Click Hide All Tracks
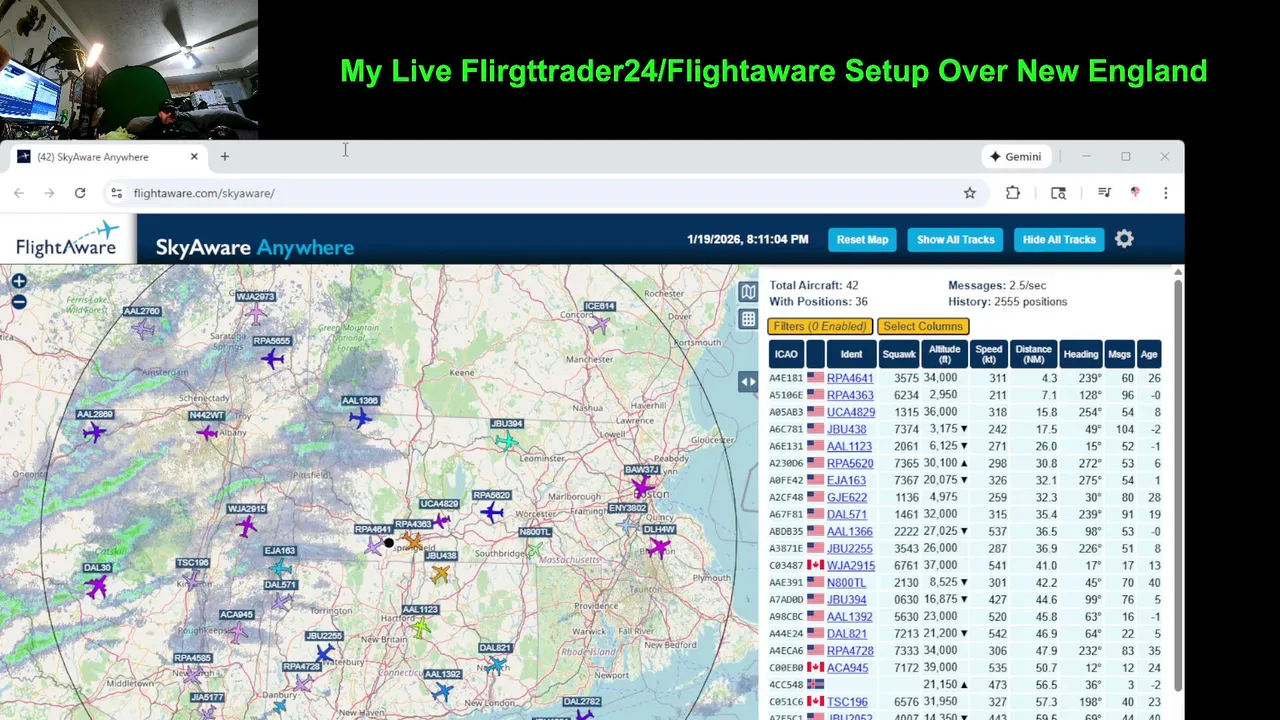Viewport: 1280px width, 720px height. [x=1059, y=239]
